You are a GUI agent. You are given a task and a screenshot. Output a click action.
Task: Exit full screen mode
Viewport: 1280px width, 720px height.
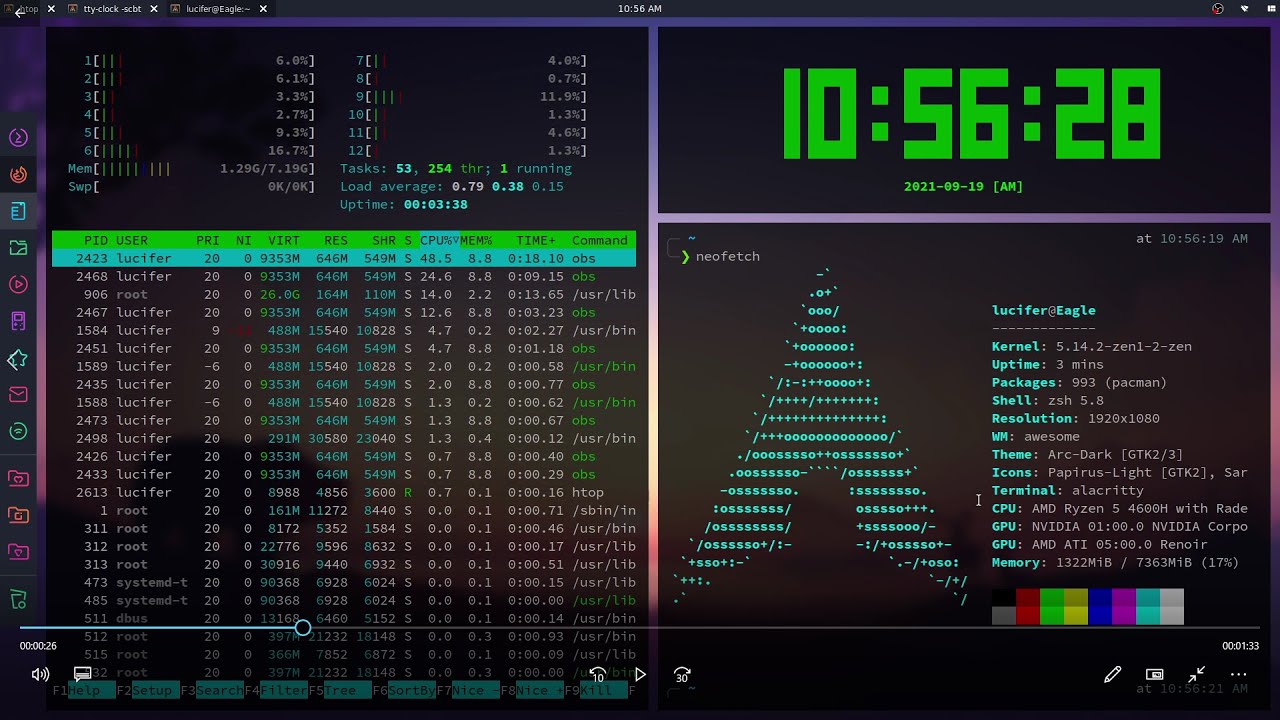tap(1196, 675)
